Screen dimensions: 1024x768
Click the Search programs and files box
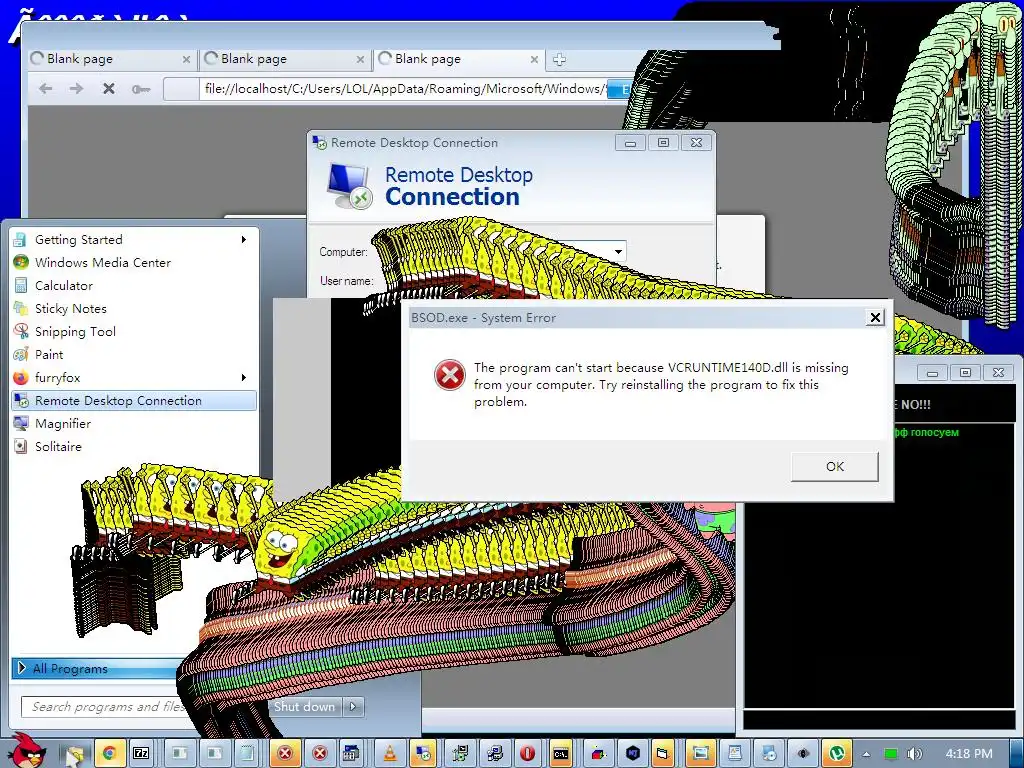(104, 707)
